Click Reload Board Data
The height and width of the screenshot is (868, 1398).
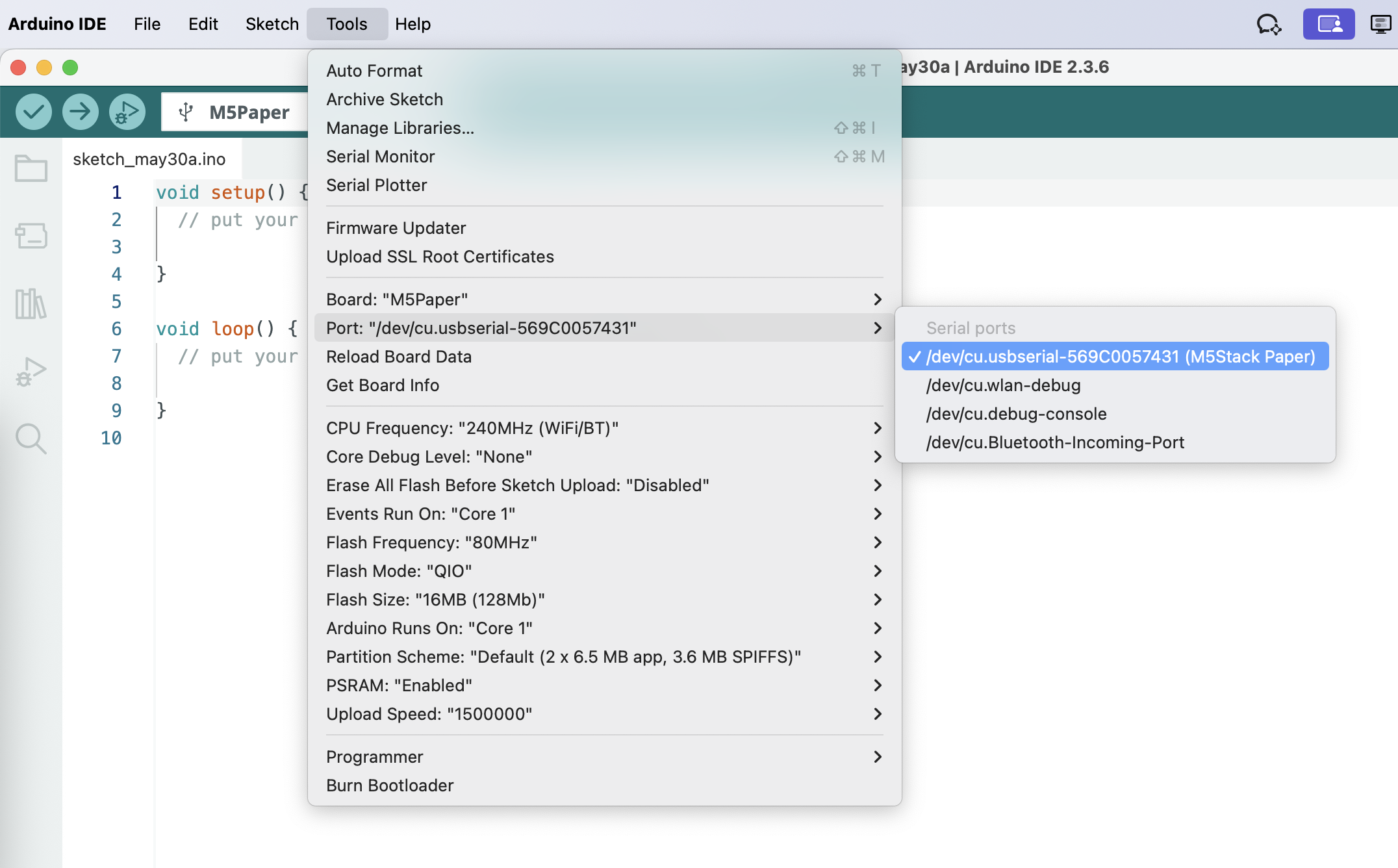point(604,356)
